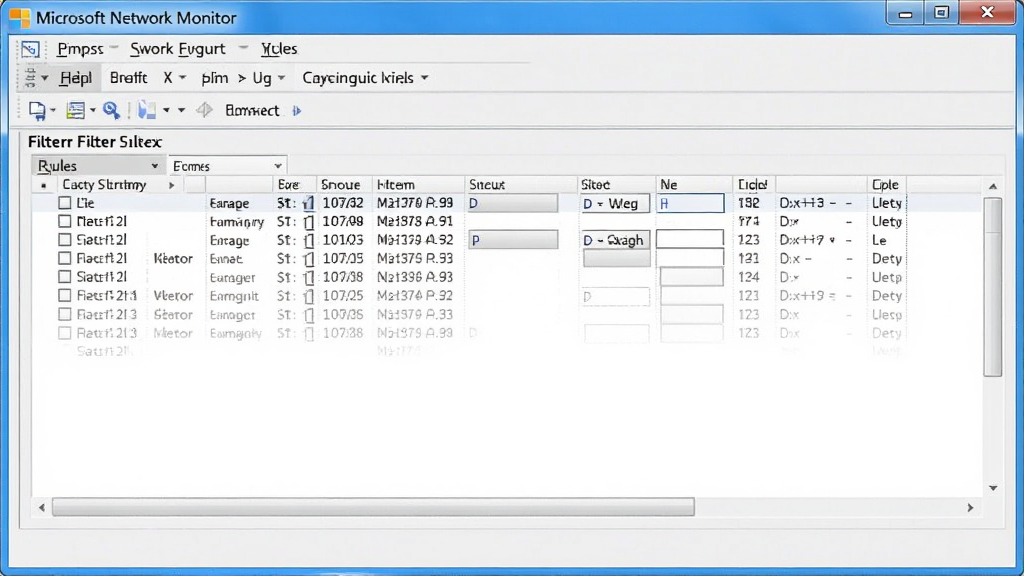Open the Rules dropdown

(x=98, y=166)
